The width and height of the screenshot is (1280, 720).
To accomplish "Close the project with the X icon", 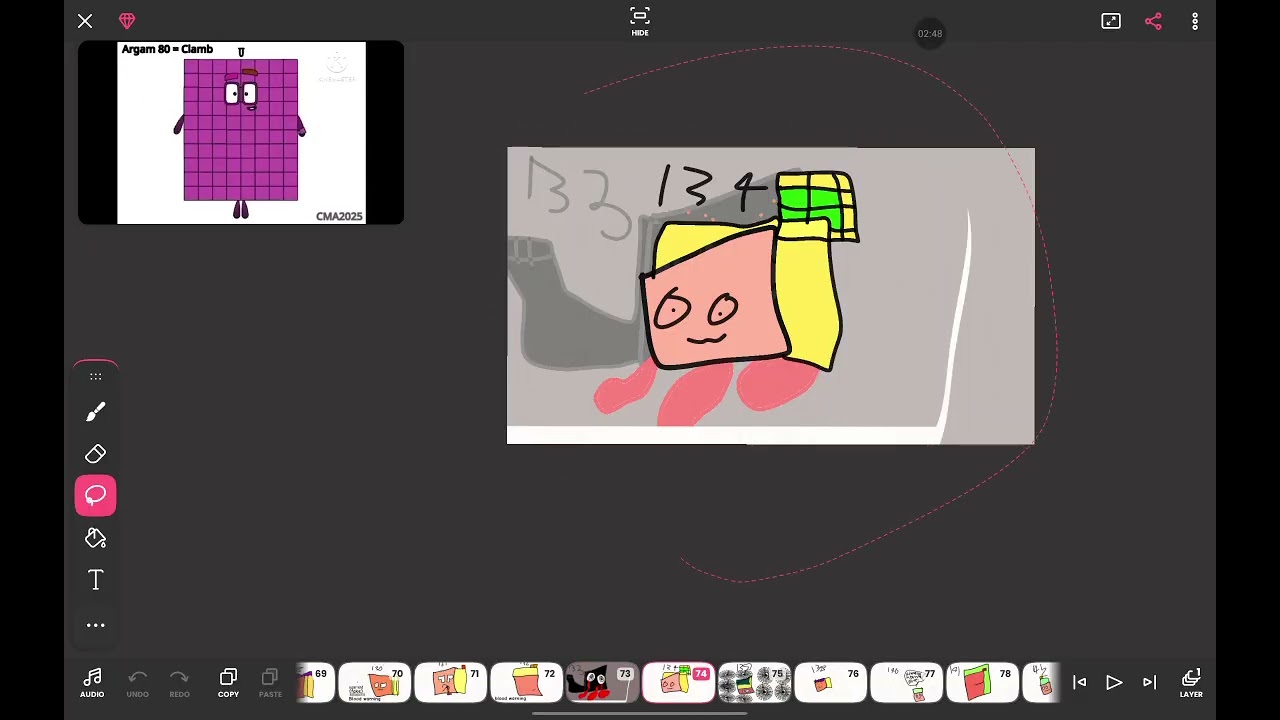I will pyautogui.click(x=85, y=21).
